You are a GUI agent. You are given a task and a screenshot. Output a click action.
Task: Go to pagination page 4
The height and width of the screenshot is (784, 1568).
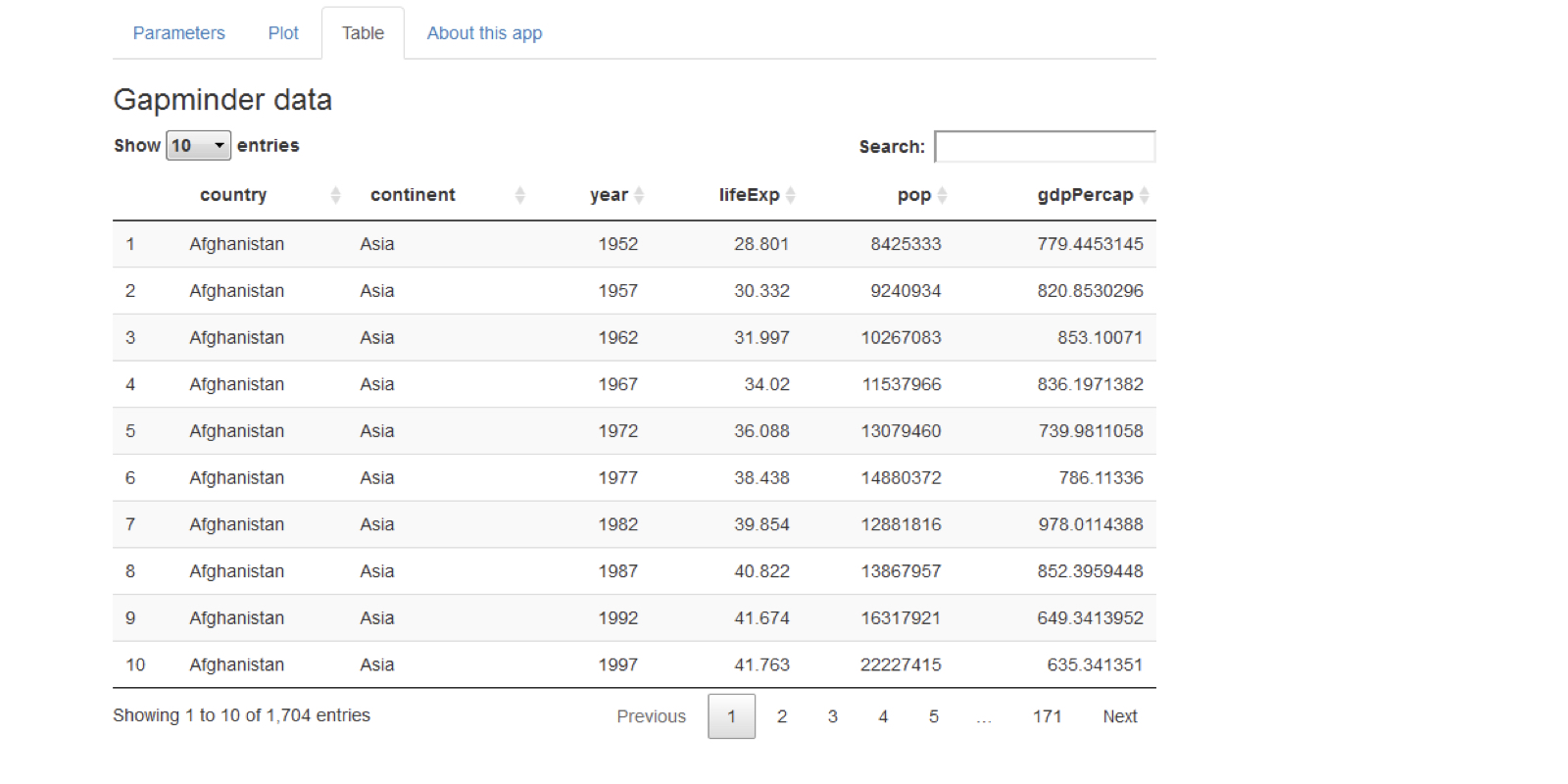(883, 716)
